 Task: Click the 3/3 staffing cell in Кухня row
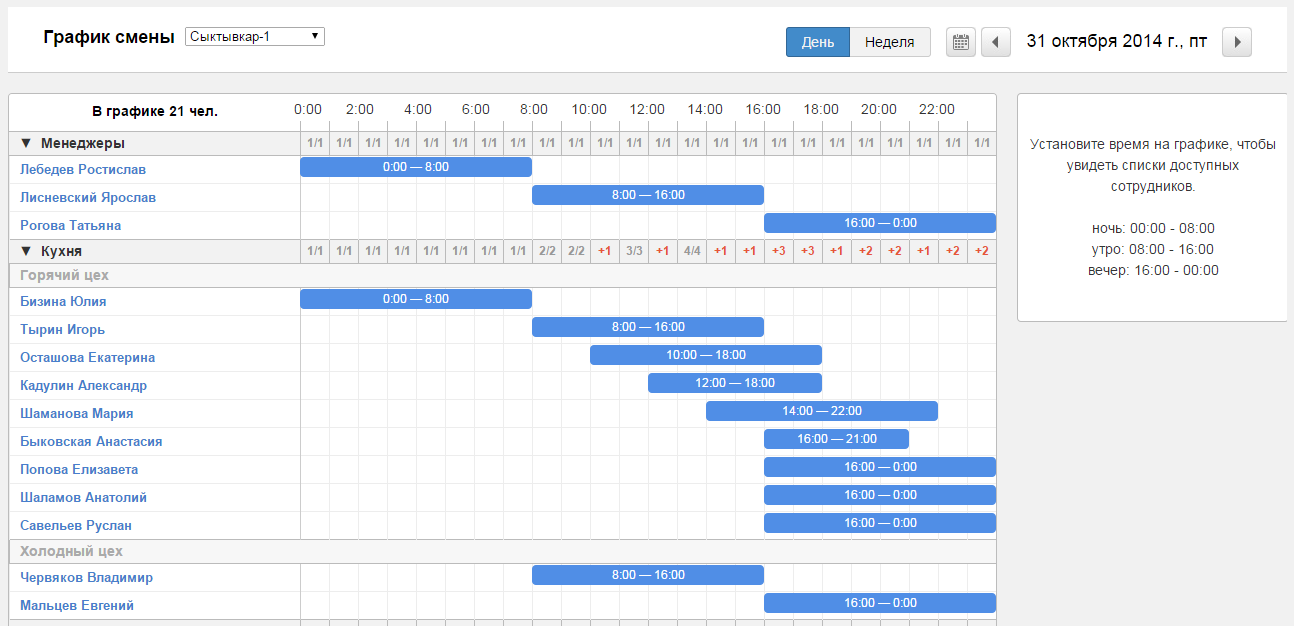pos(634,251)
